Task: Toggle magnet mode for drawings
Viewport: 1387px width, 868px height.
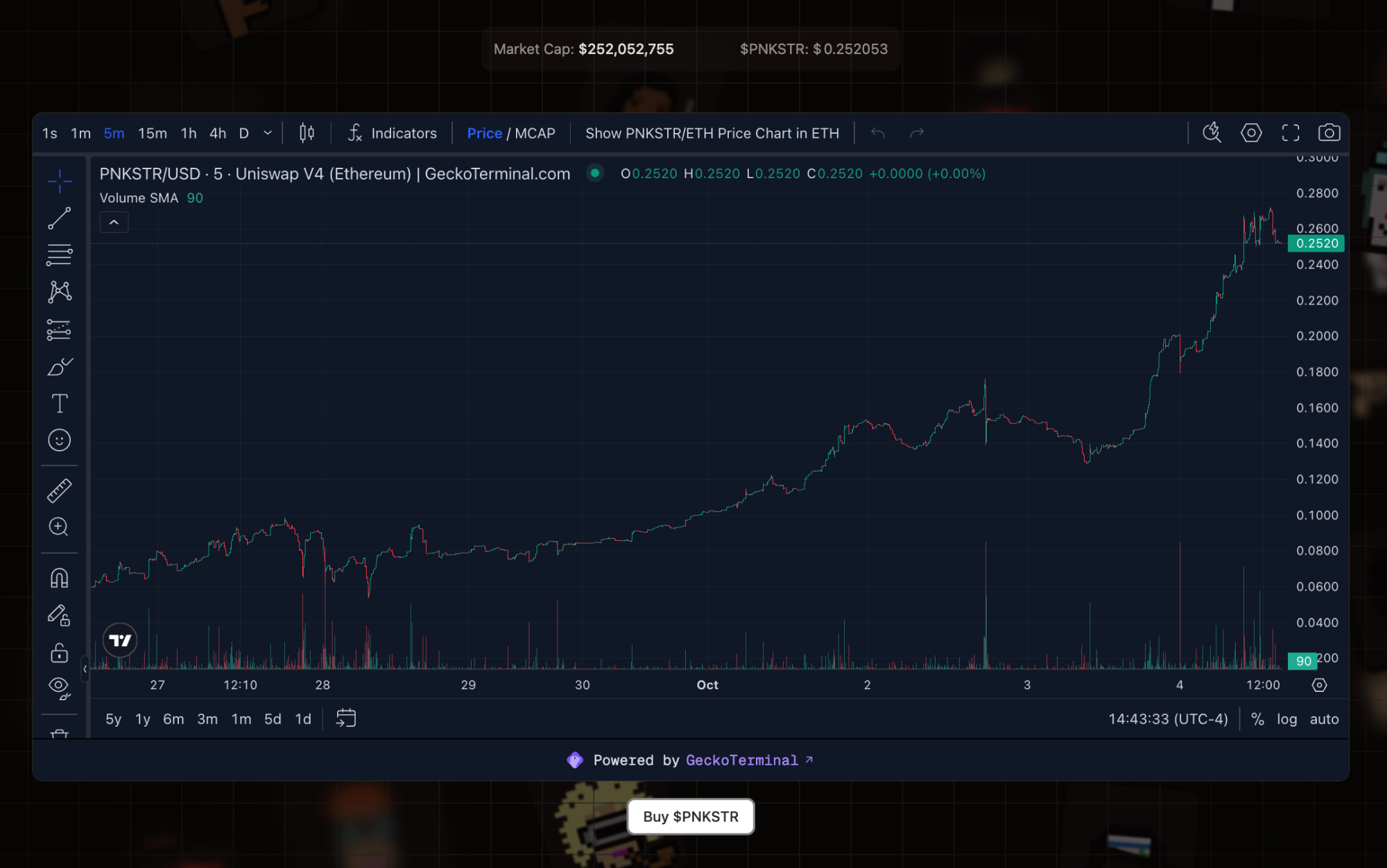Action: [59, 578]
